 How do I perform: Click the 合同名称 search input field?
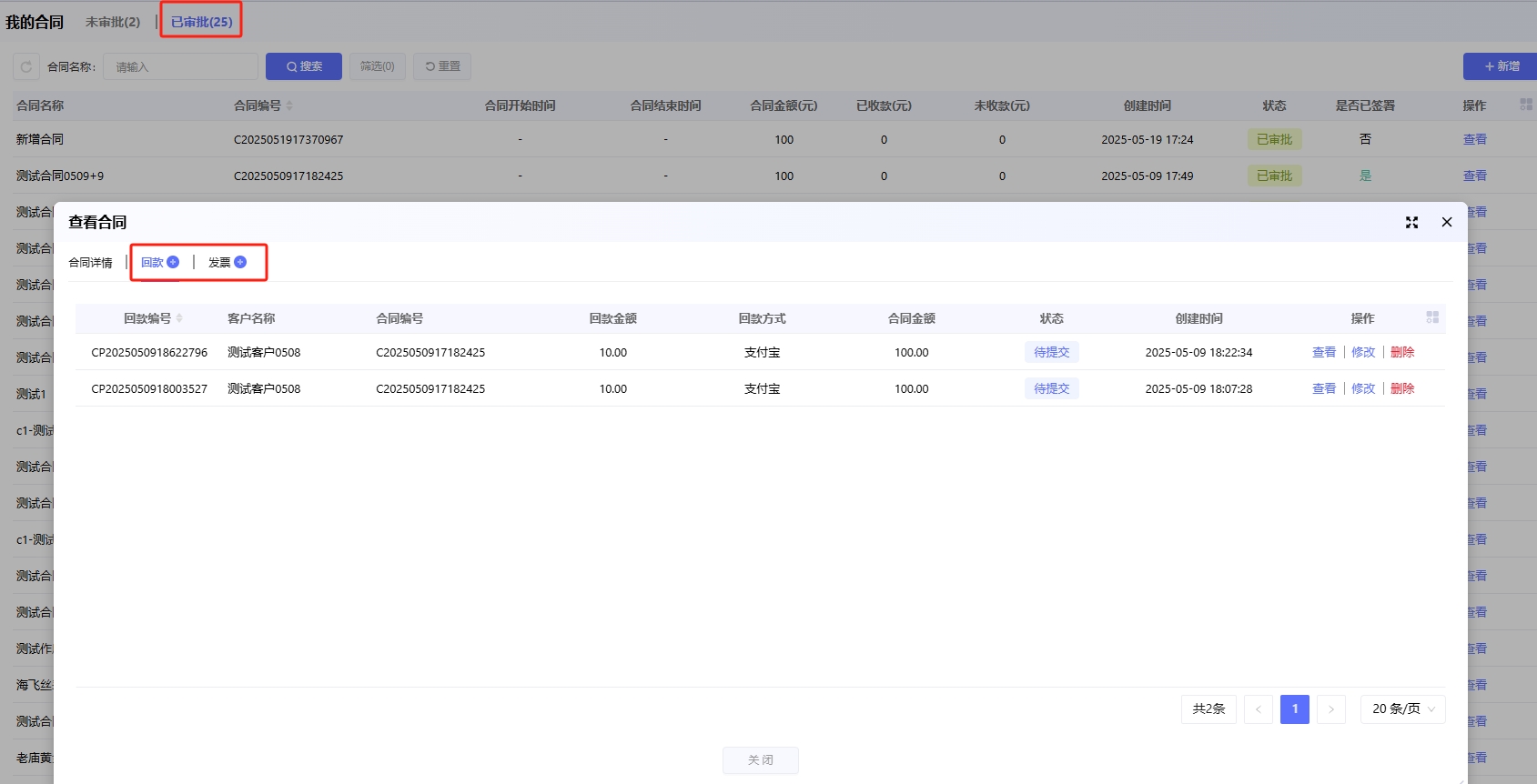click(180, 66)
